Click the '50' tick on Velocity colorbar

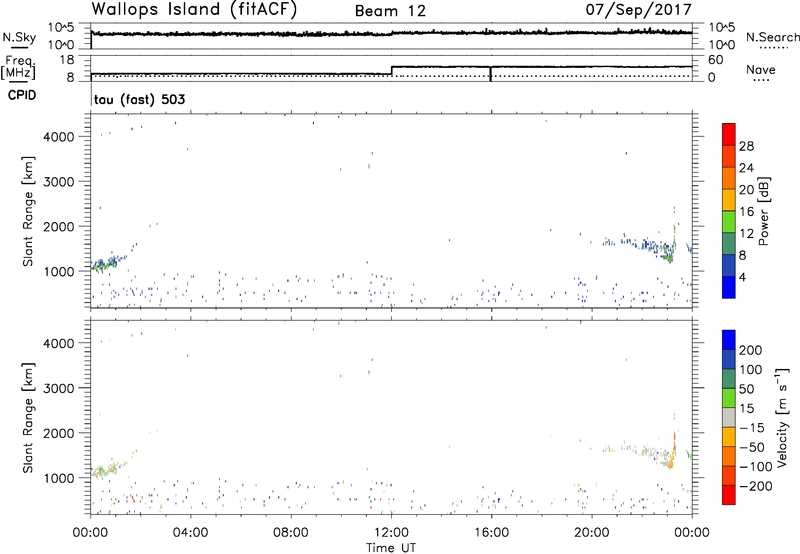pyautogui.click(x=746, y=389)
